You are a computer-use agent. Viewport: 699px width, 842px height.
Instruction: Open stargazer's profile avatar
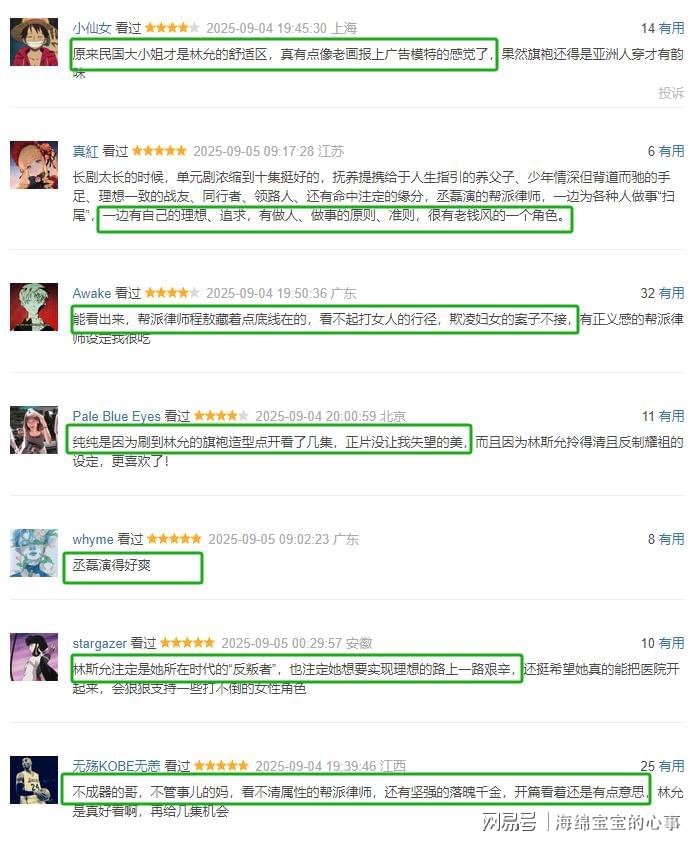[34, 657]
